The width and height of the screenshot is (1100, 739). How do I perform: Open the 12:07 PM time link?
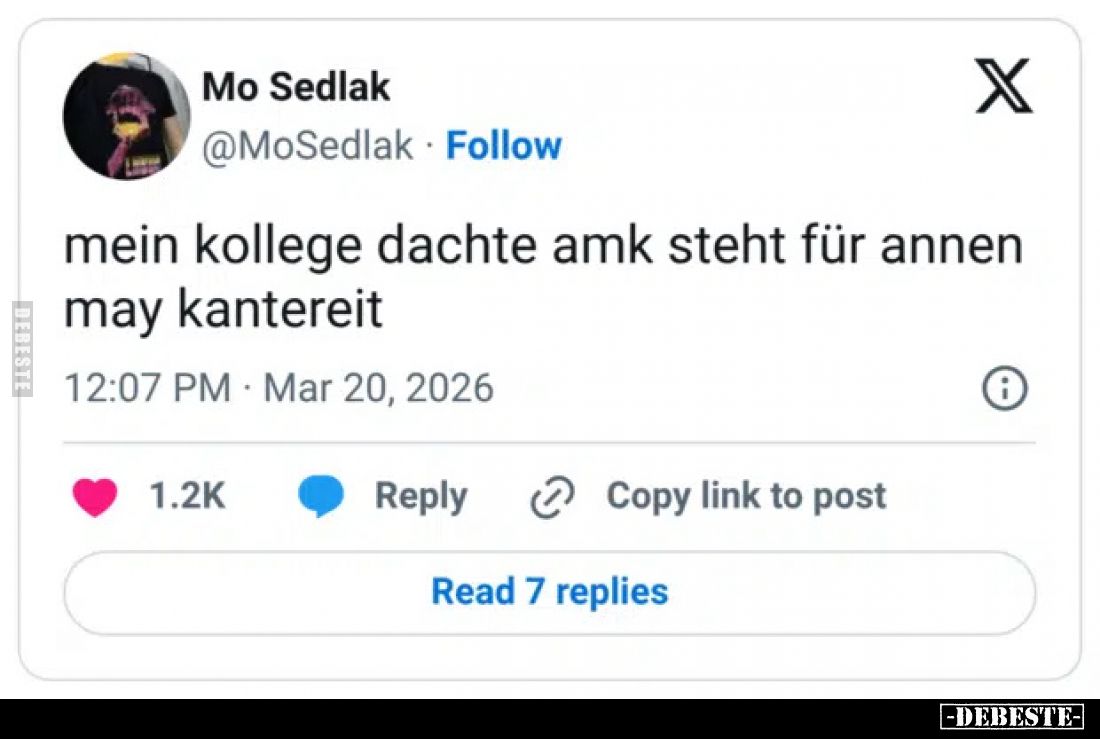tap(147, 388)
